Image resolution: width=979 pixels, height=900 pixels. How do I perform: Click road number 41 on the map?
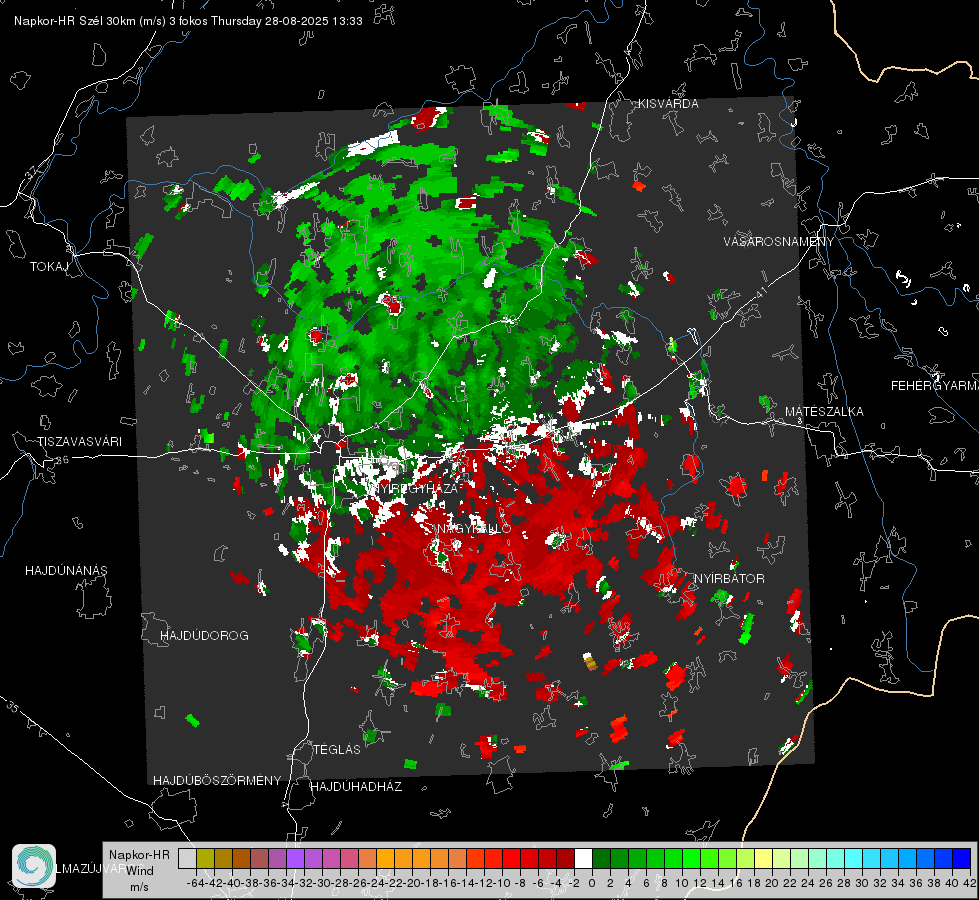[x=761, y=292]
